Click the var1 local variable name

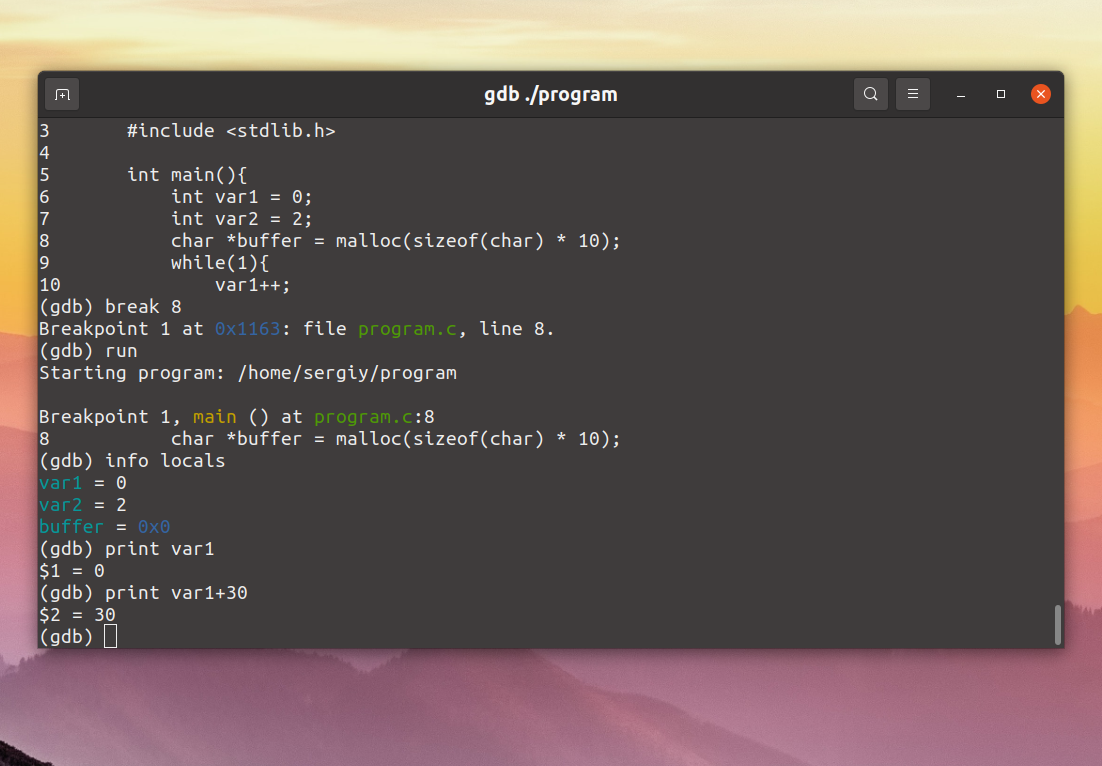[x=60, y=483]
